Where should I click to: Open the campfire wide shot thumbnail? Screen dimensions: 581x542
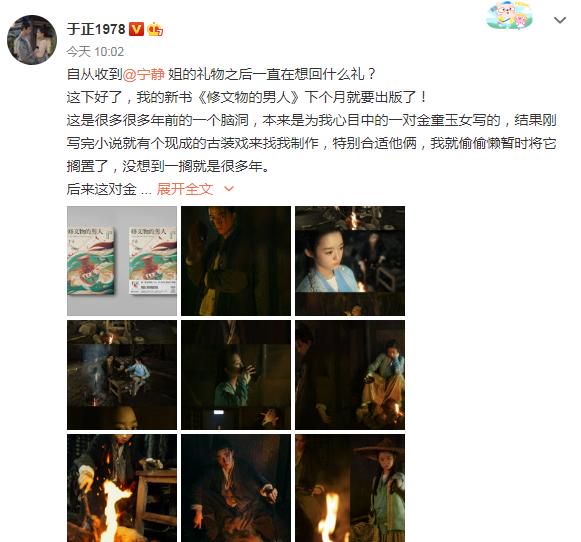pyautogui.click(x=122, y=375)
